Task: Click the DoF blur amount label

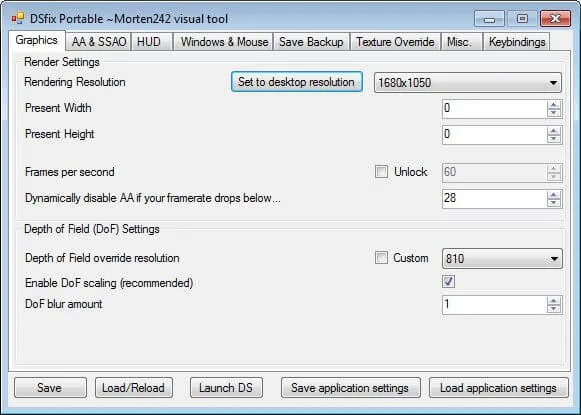Action: pos(64,304)
